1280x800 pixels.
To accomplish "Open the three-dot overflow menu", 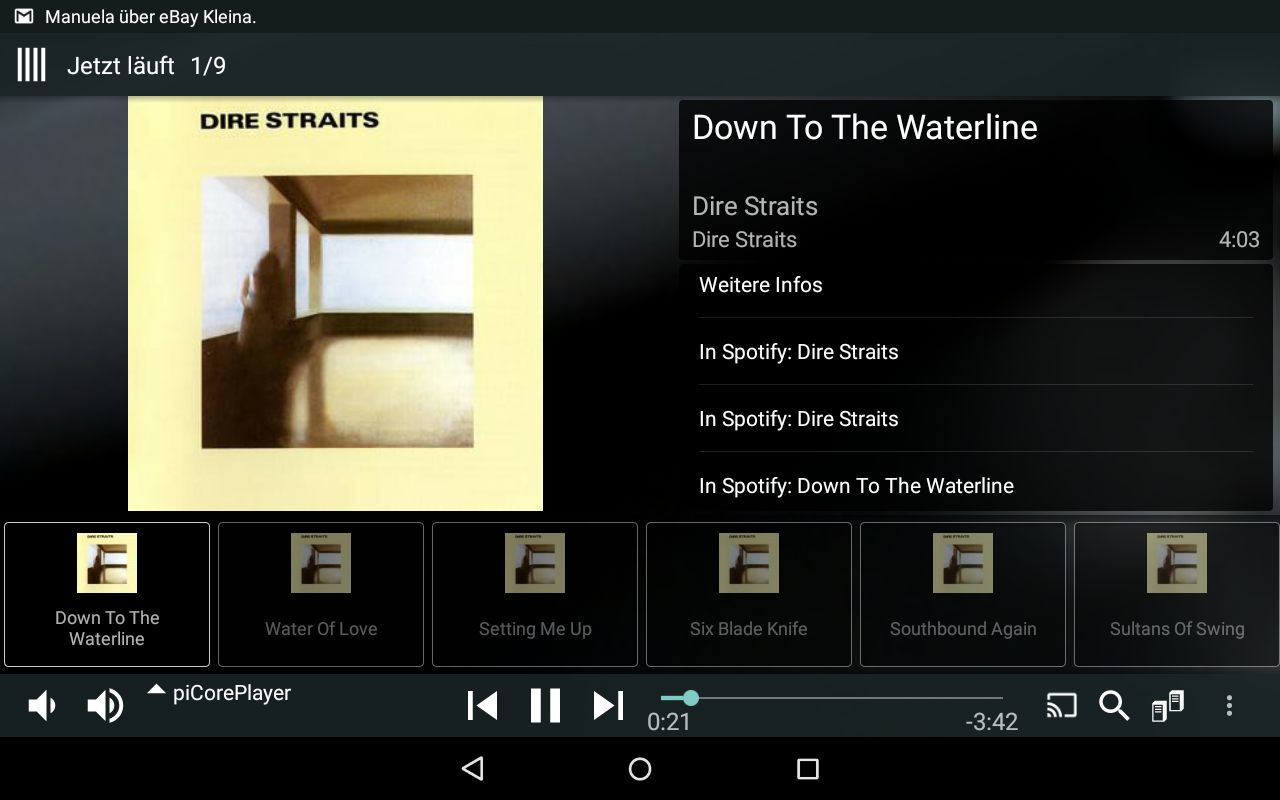I will (x=1229, y=706).
